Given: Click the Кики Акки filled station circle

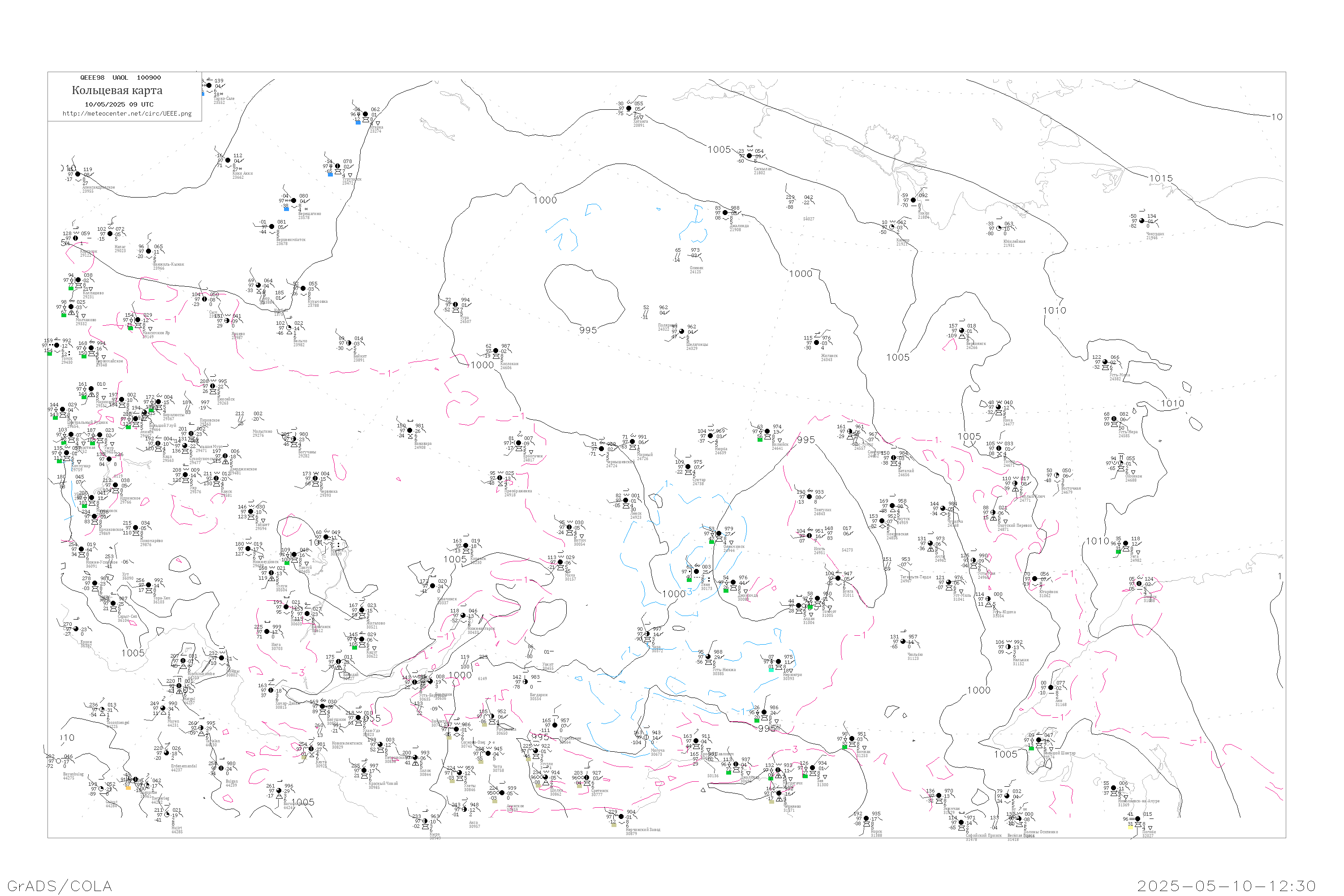Looking at the screenshot, I should (228, 160).
